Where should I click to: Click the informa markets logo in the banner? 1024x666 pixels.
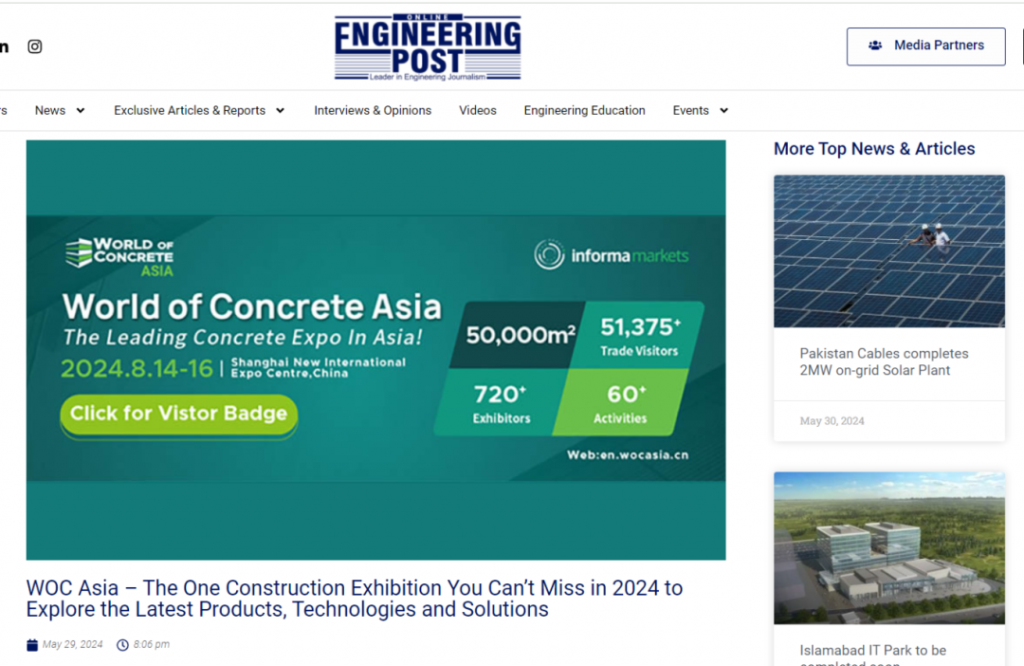point(611,255)
